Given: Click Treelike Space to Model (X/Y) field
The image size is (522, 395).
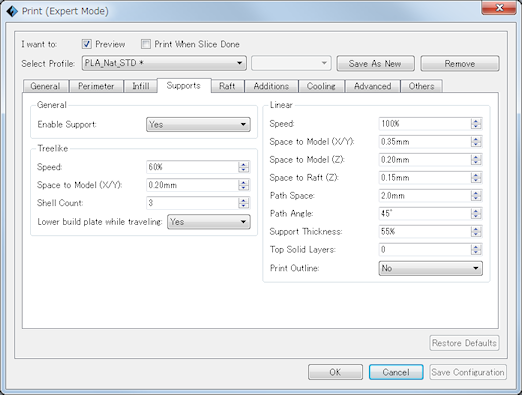Looking at the screenshot, I should (x=192, y=185).
